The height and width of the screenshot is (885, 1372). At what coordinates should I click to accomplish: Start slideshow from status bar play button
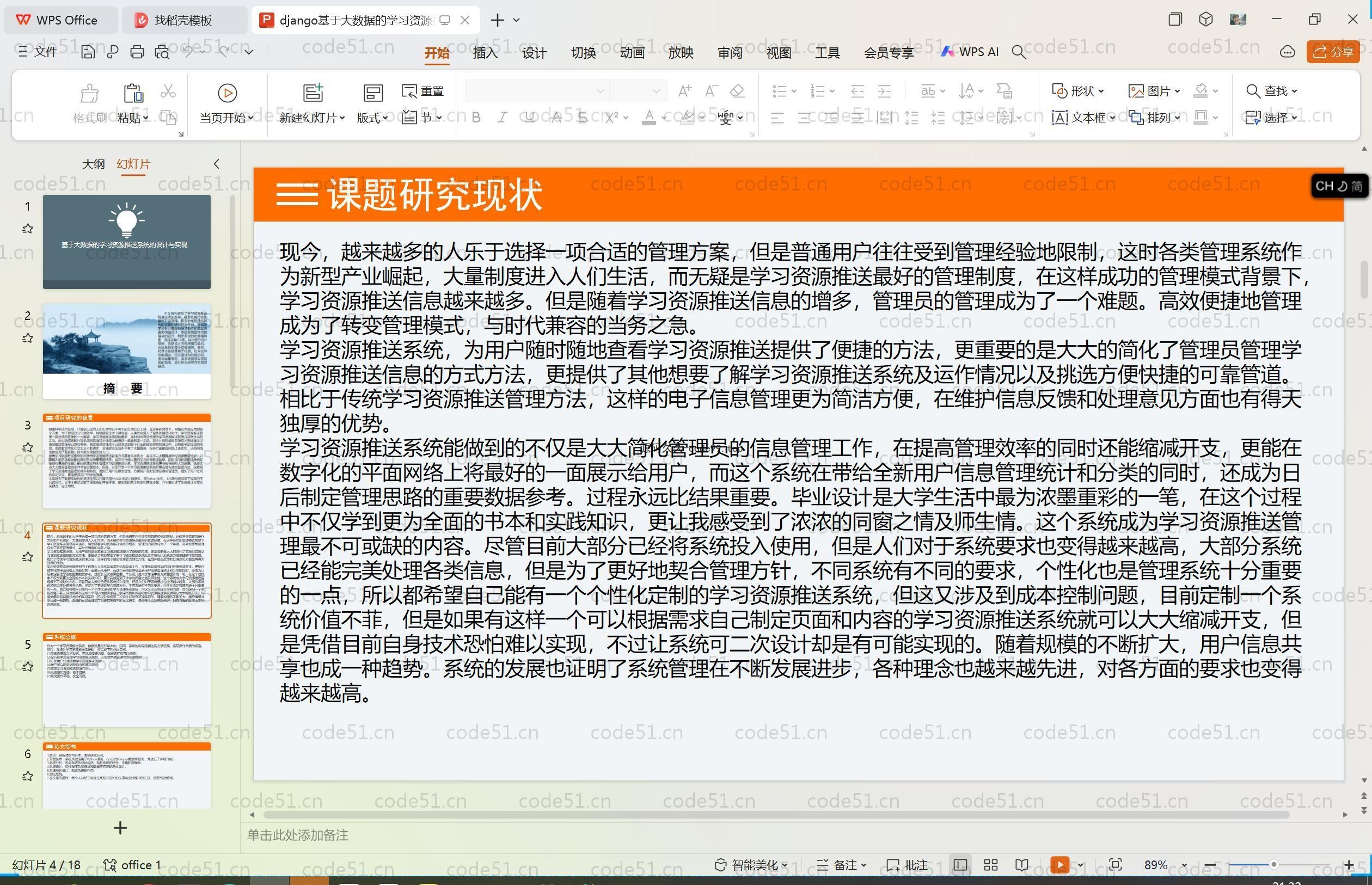pyautogui.click(x=1060, y=865)
